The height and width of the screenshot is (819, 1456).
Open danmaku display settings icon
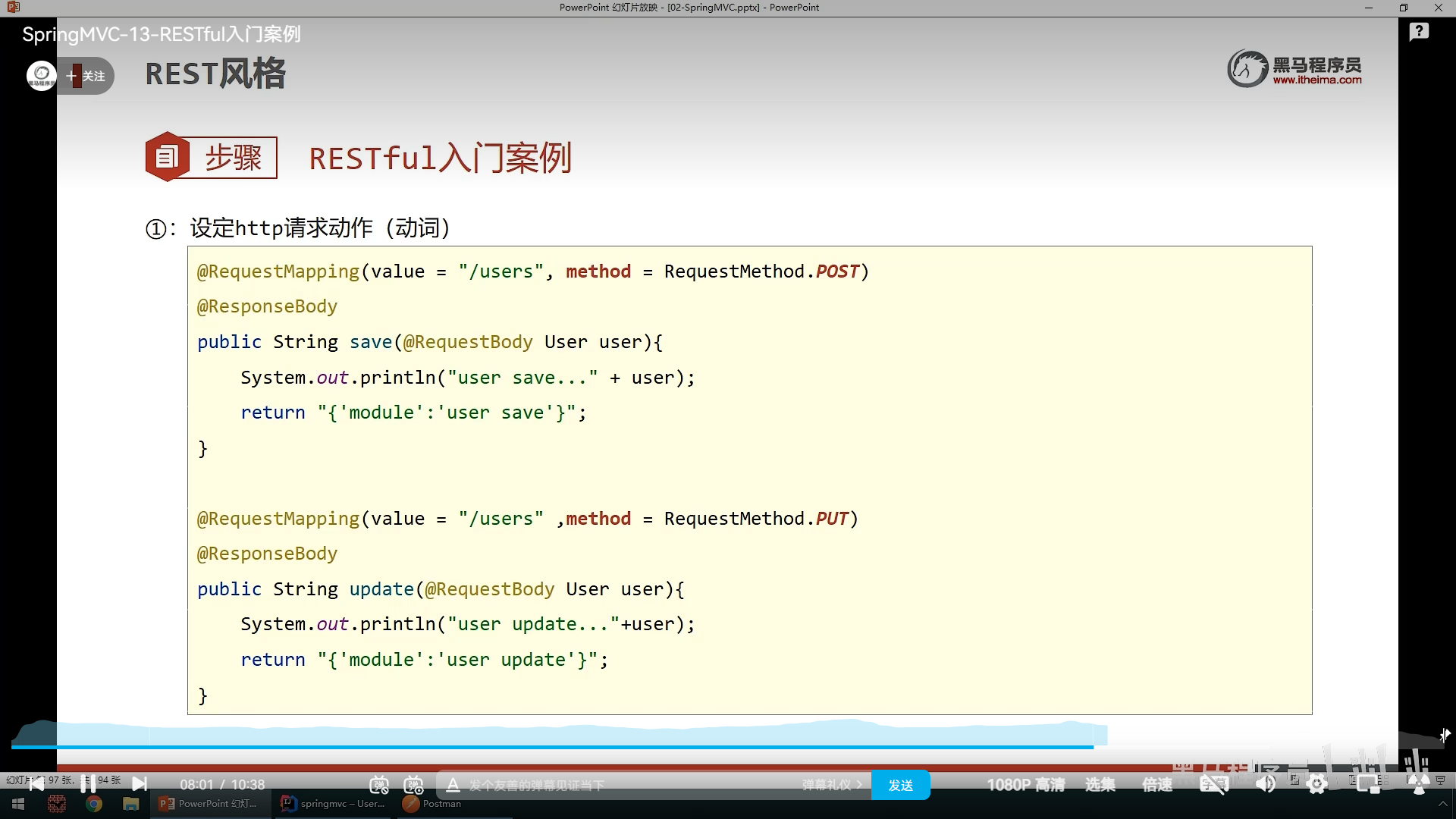413,785
